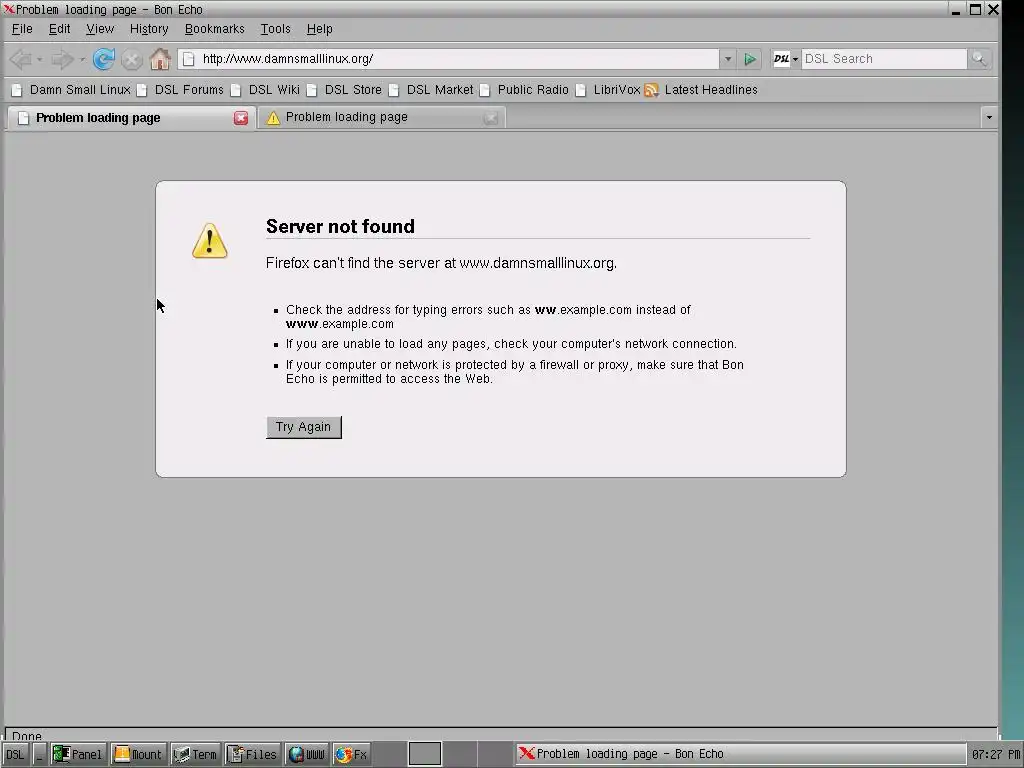Click the Stop loading button
This screenshot has height=768, width=1024.
click(x=132, y=59)
